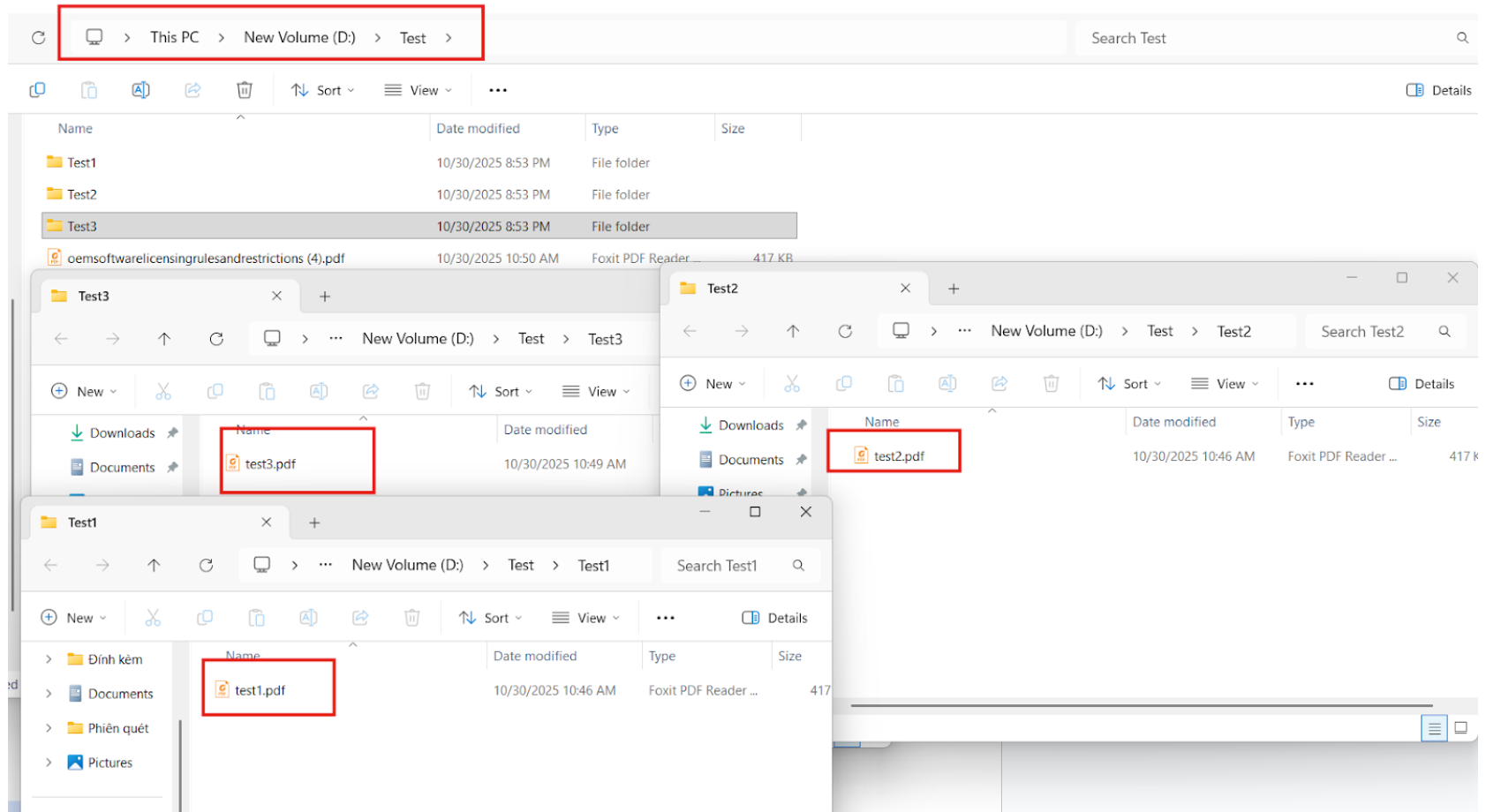Switch to large thumbnails view in Test2 status bar
Screen dimensions: 1501x812
(1460, 728)
